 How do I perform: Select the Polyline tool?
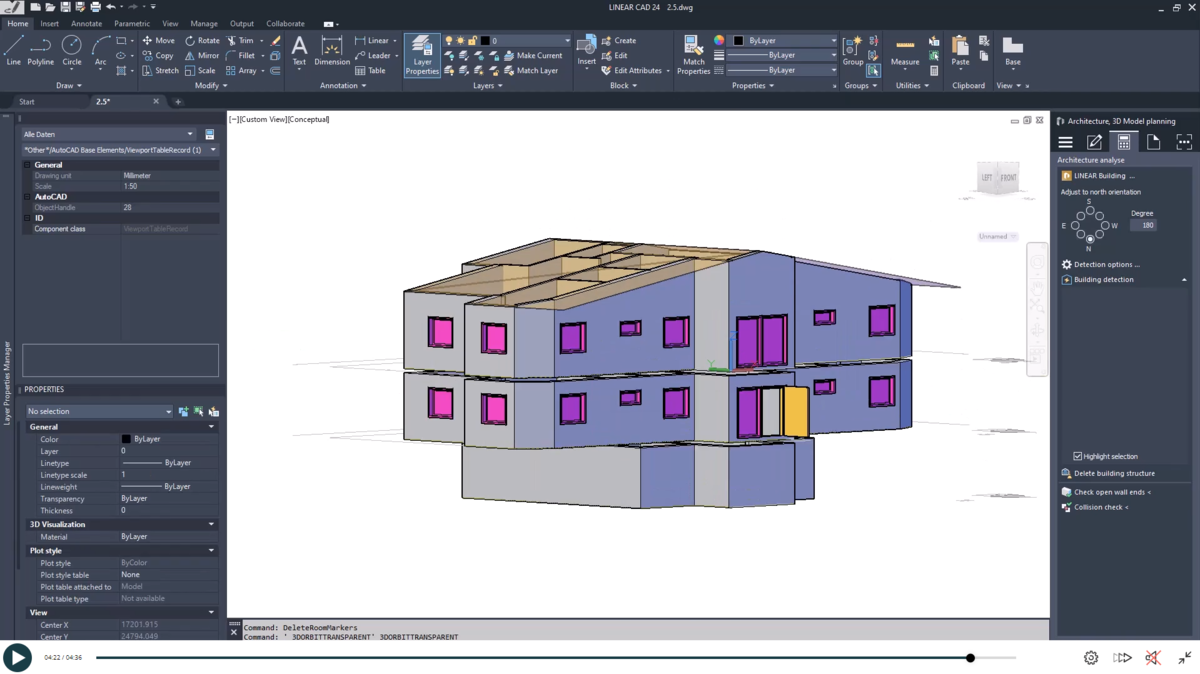[x=40, y=48]
